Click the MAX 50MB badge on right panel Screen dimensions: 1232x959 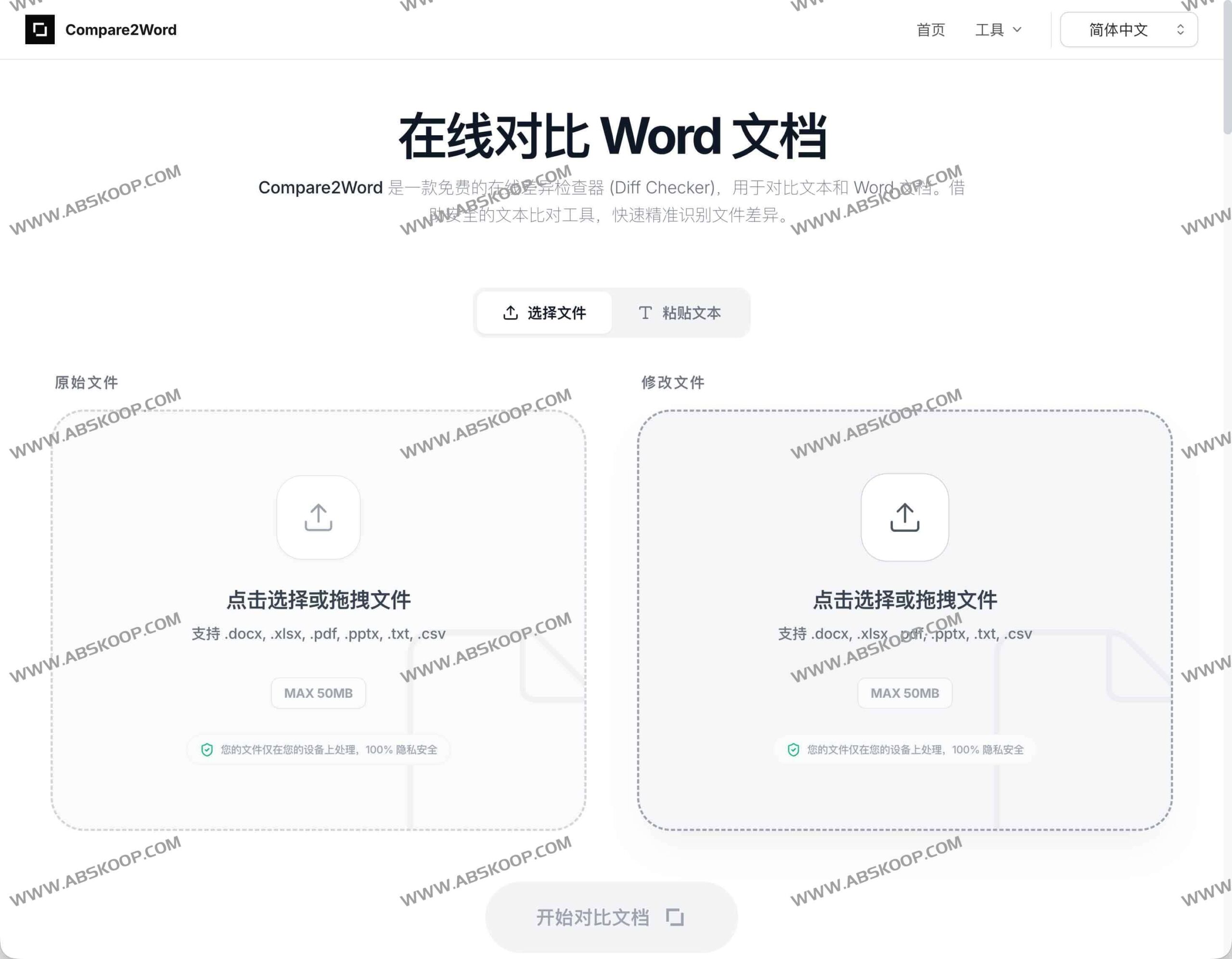(904, 693)
